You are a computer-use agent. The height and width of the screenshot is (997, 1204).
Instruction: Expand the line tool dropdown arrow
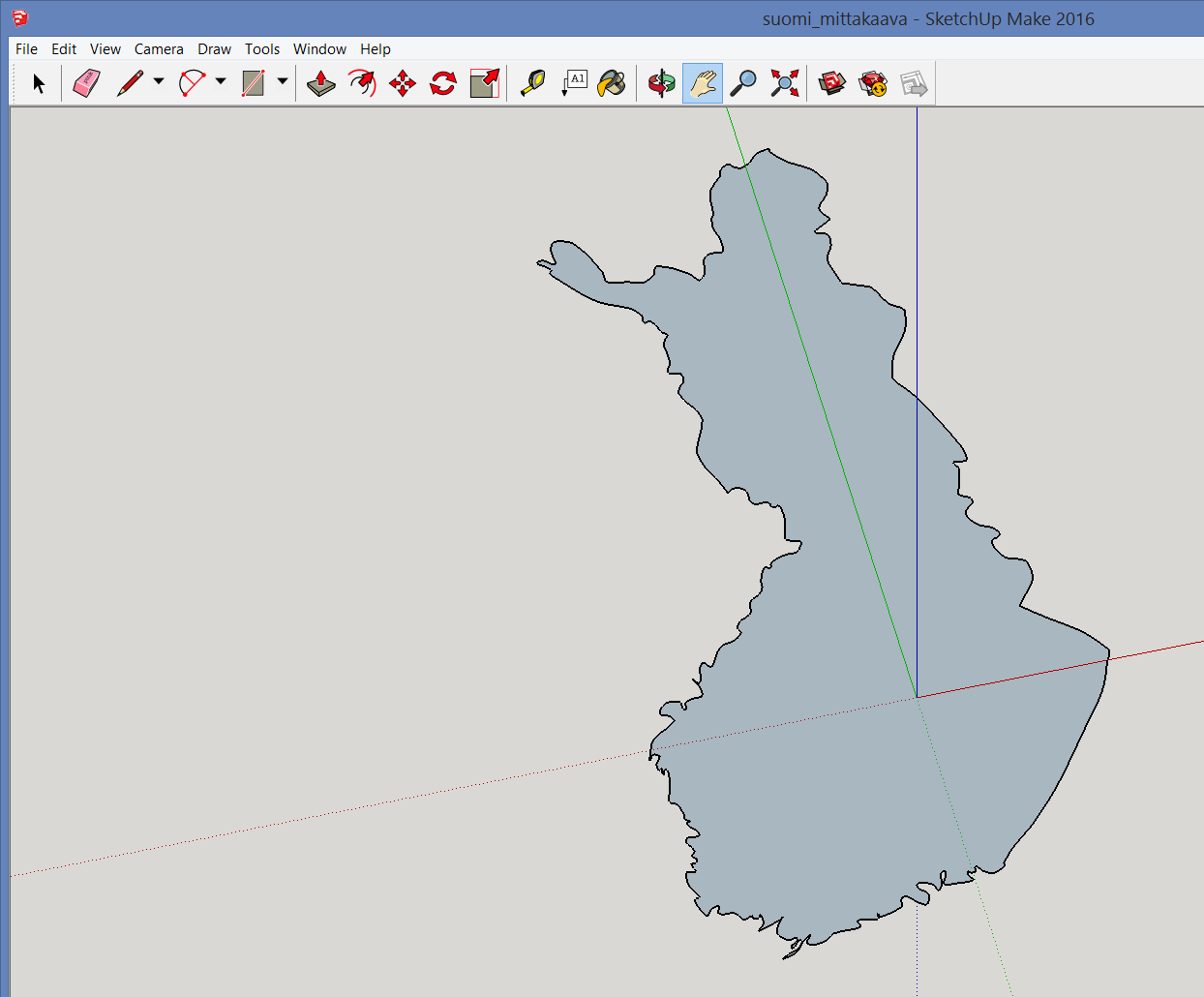[x=159, y=82]
